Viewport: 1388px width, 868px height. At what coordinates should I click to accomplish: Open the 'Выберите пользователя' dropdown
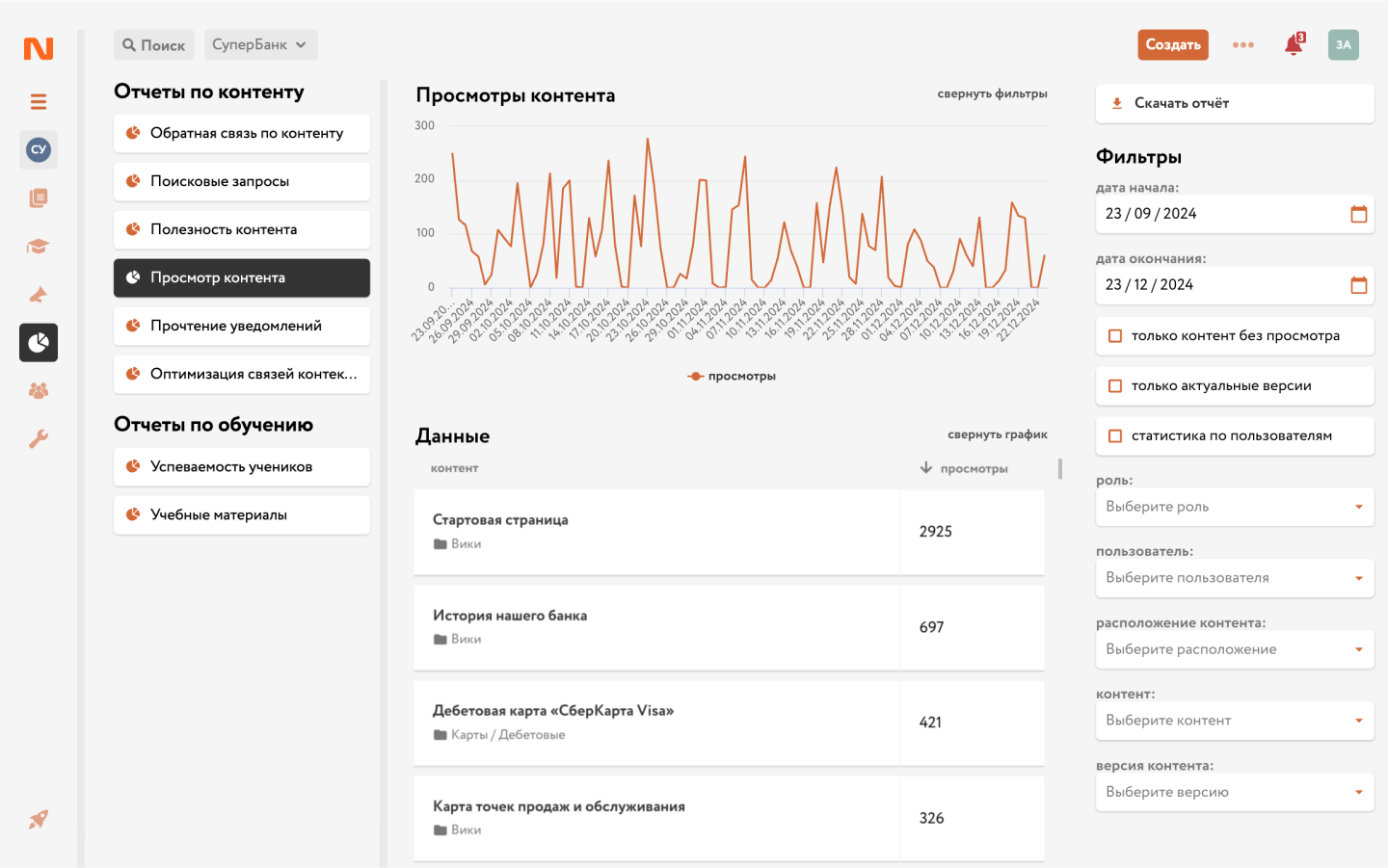click(1234, 578)
